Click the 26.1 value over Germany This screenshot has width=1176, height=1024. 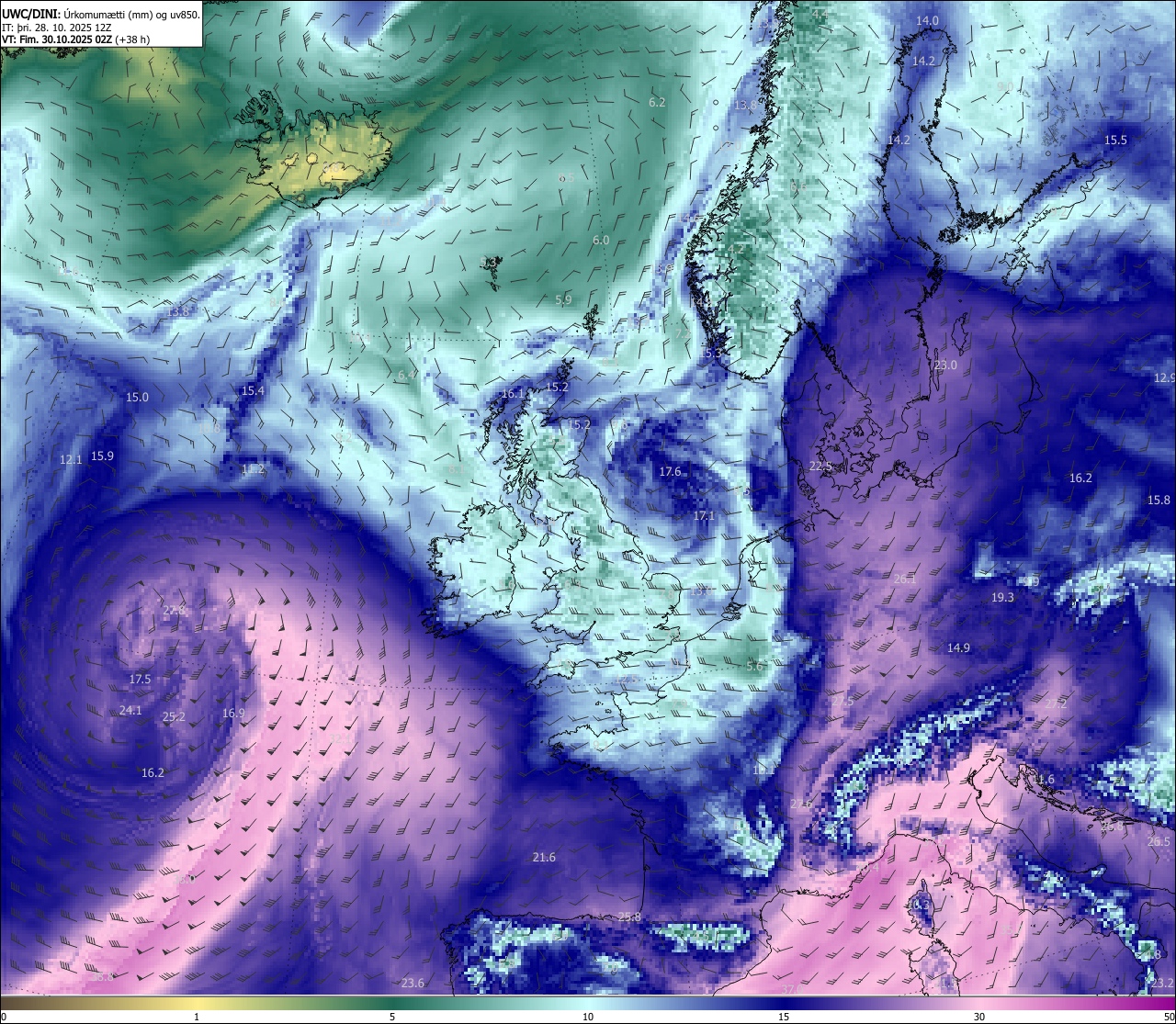pyautogui.click(x=905, y=579)
